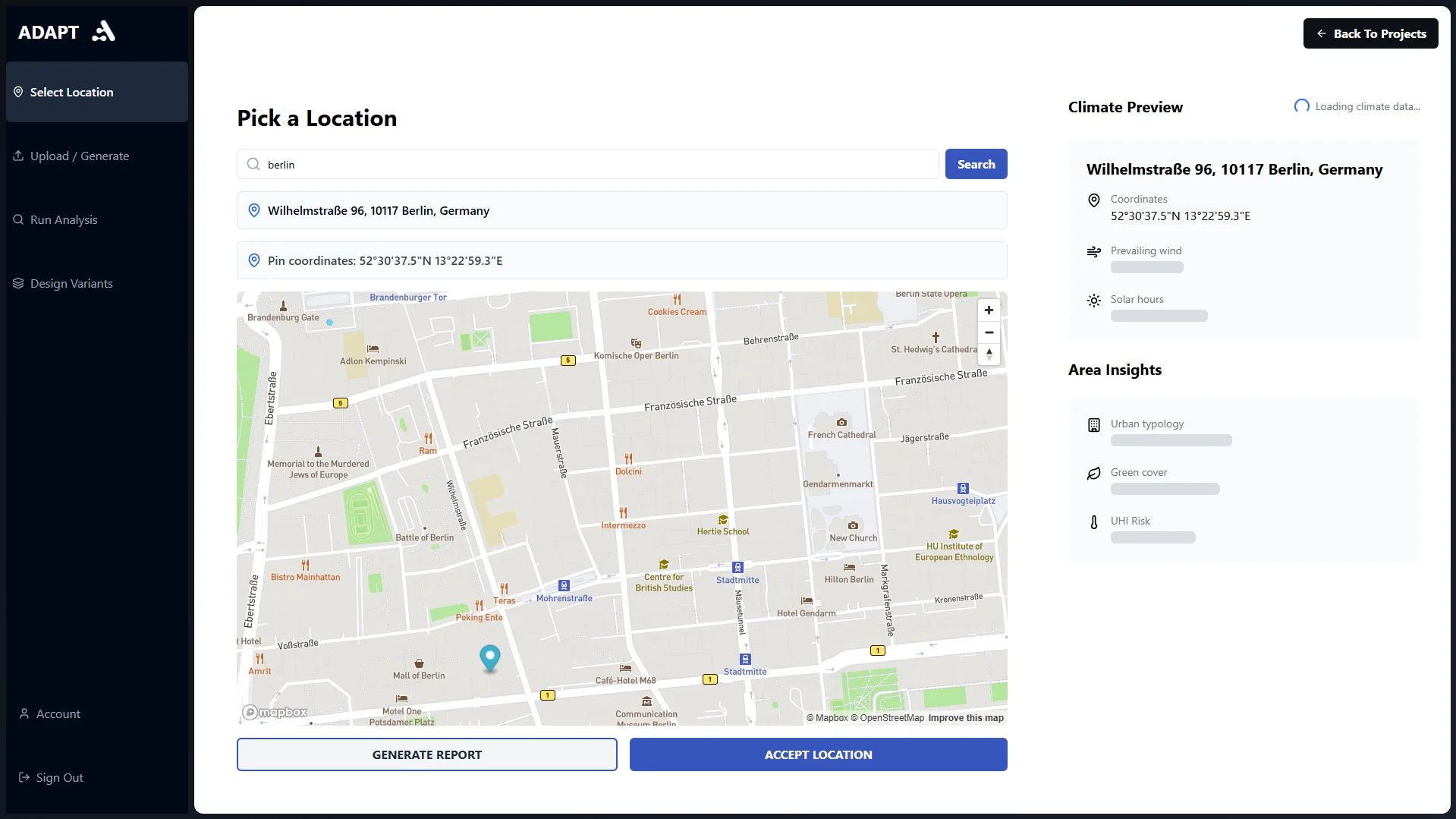This screenshot has width=1456, height=819.
Task: Click Adlon Kempinski hotel icon
Action: (x=373, y=349)
